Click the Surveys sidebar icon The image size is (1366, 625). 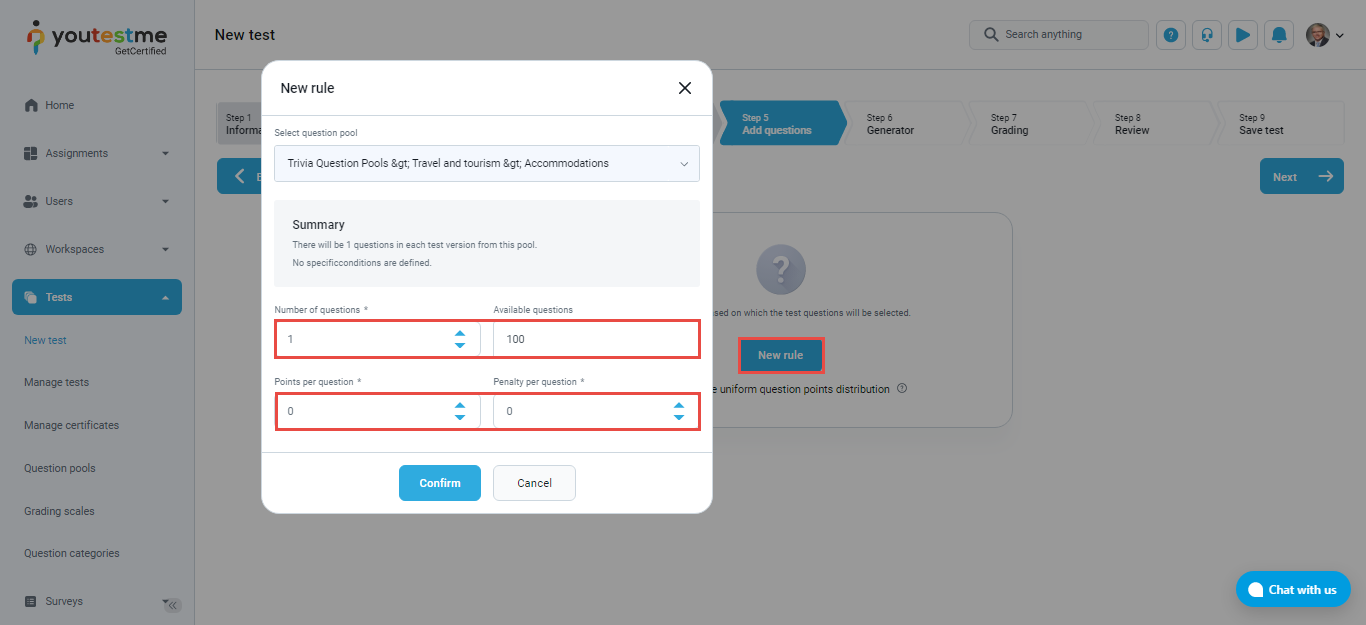(31, 601)
